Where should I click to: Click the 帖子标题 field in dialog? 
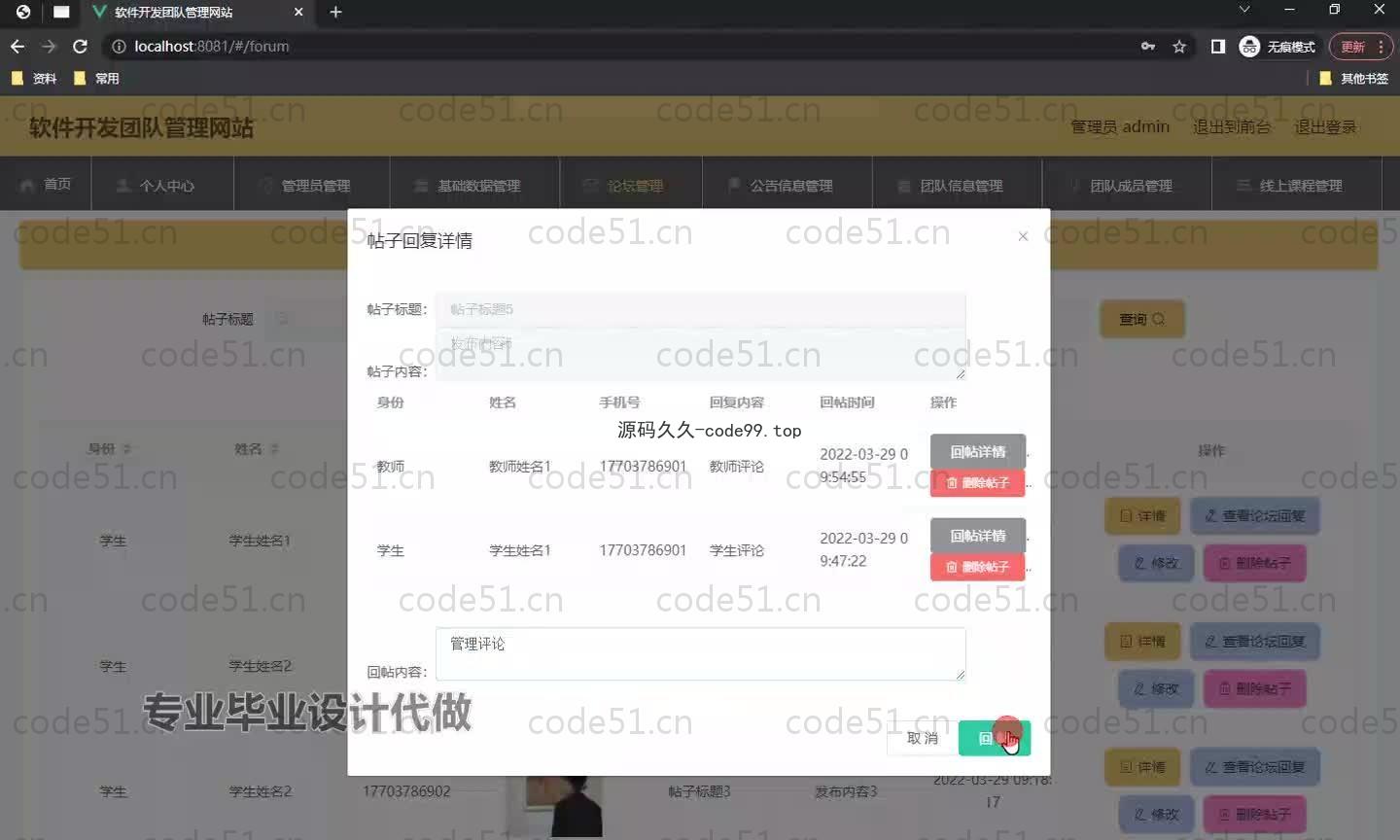tap(700, 309)
